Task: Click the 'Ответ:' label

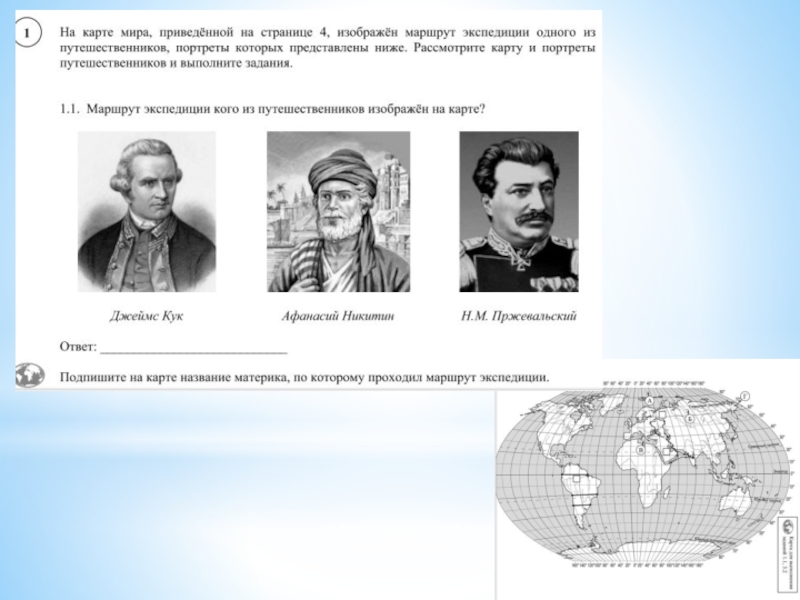Action: pos(78,347)
